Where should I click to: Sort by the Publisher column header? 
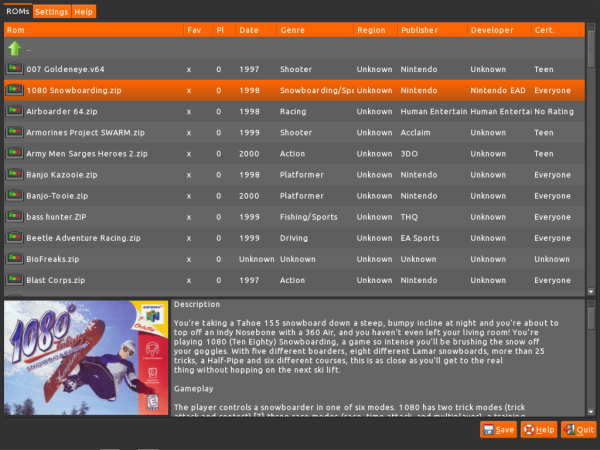(x=432, y=30)
